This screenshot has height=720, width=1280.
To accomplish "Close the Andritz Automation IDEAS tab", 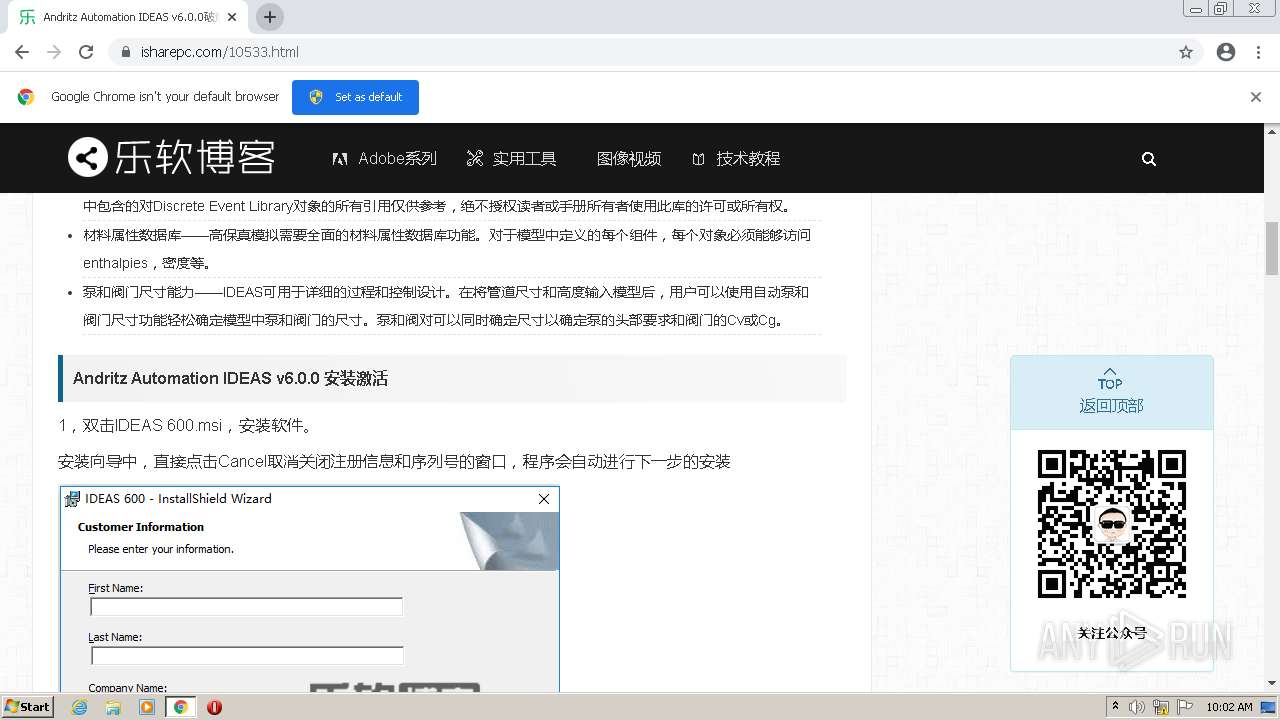I will [233, 17].
